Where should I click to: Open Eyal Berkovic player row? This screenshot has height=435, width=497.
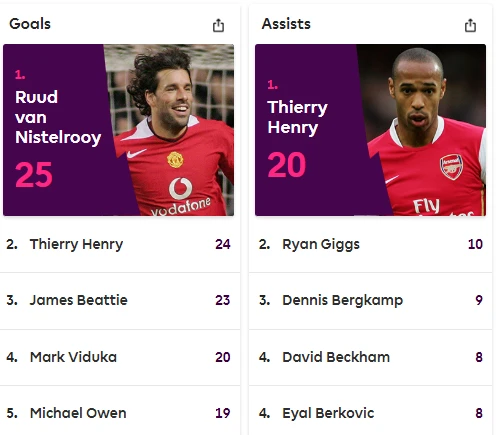tap(370, 413)
